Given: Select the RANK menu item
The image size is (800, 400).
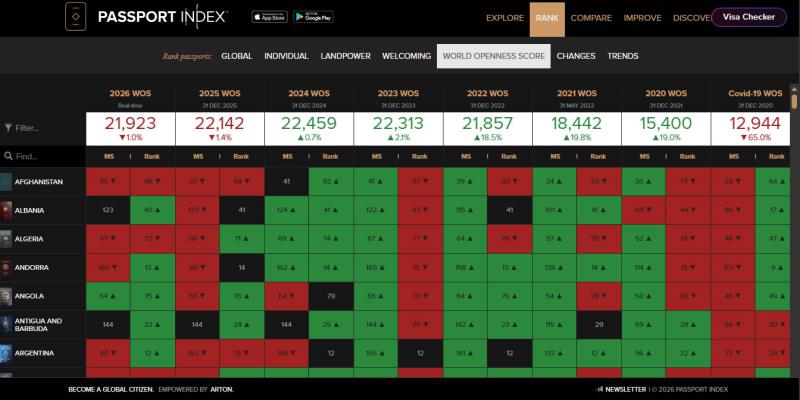Looking at the screenshot, I should 547,18.
